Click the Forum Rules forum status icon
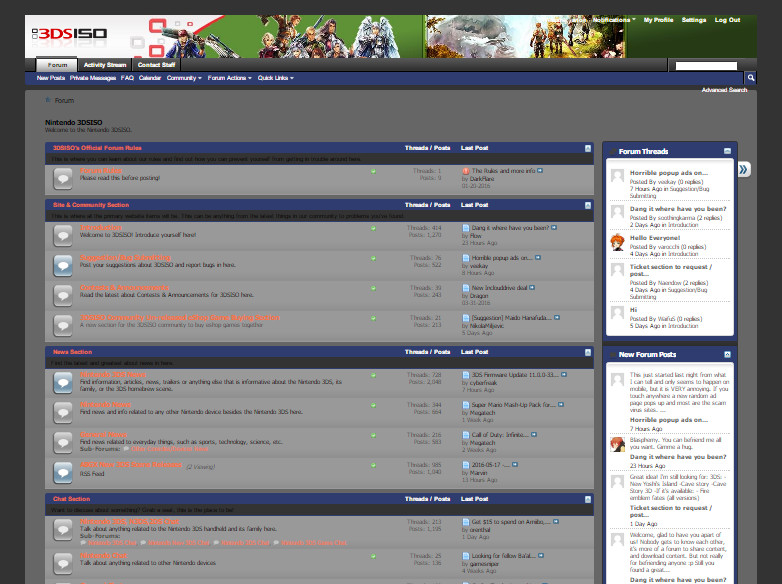 point(63,179)
